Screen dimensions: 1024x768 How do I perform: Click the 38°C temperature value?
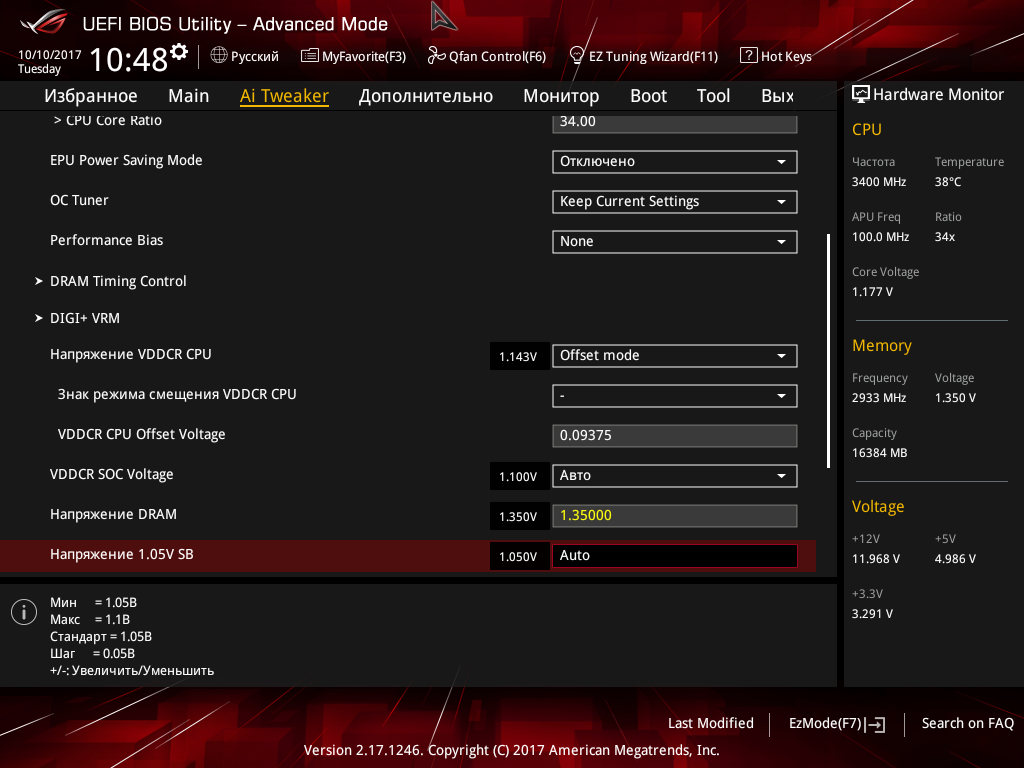point(948,182)
